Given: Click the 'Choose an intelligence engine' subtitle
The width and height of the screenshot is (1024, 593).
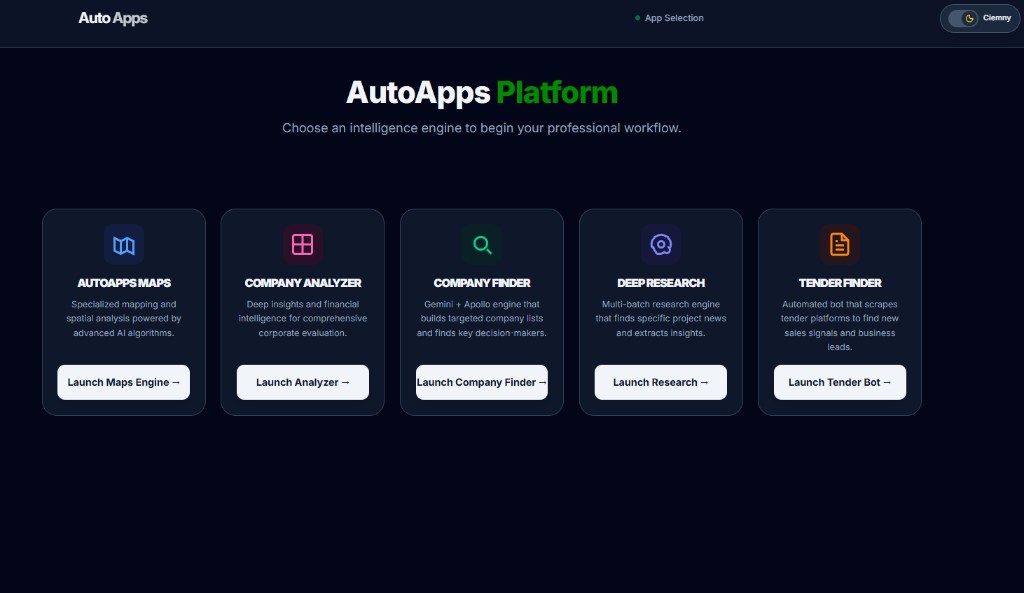Looking at the screenshot, I should coord(482,128).
